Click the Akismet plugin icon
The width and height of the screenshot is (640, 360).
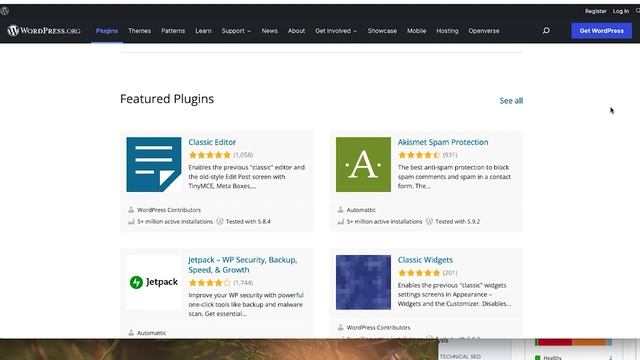point(363,164)
